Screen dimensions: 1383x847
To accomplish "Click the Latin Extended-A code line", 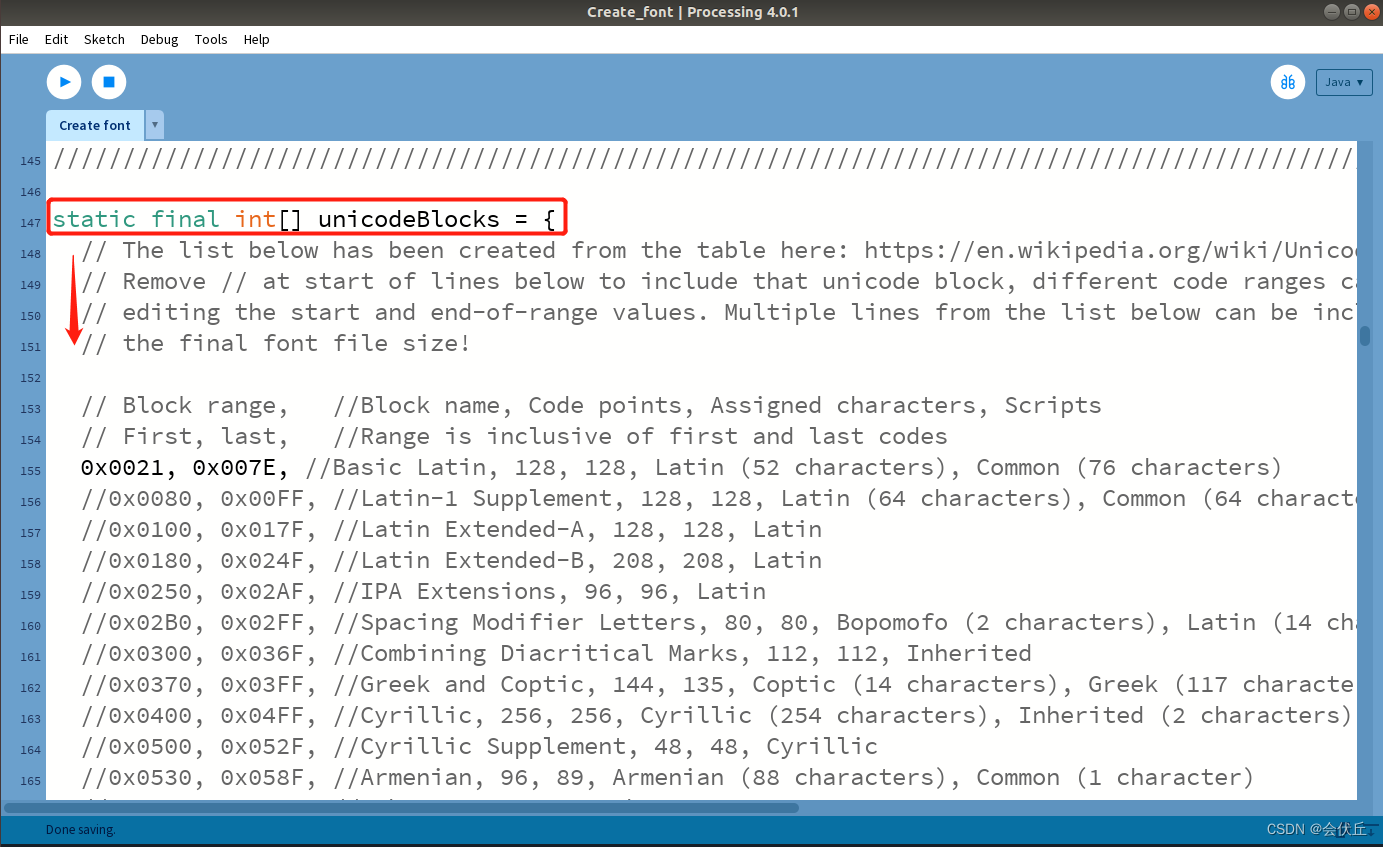I will [451, 529].
